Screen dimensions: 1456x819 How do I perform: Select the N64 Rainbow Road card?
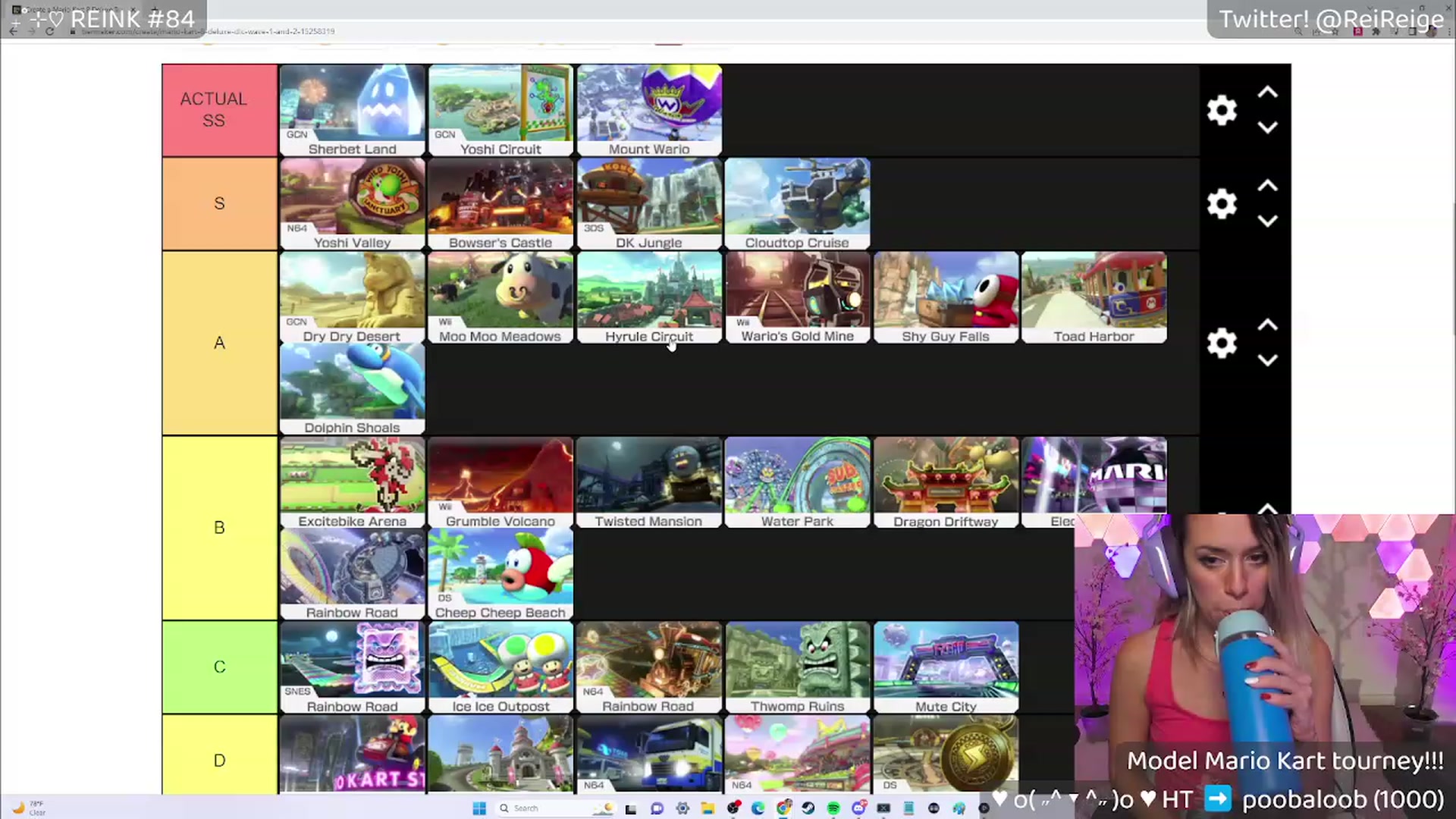click(649, 667)
